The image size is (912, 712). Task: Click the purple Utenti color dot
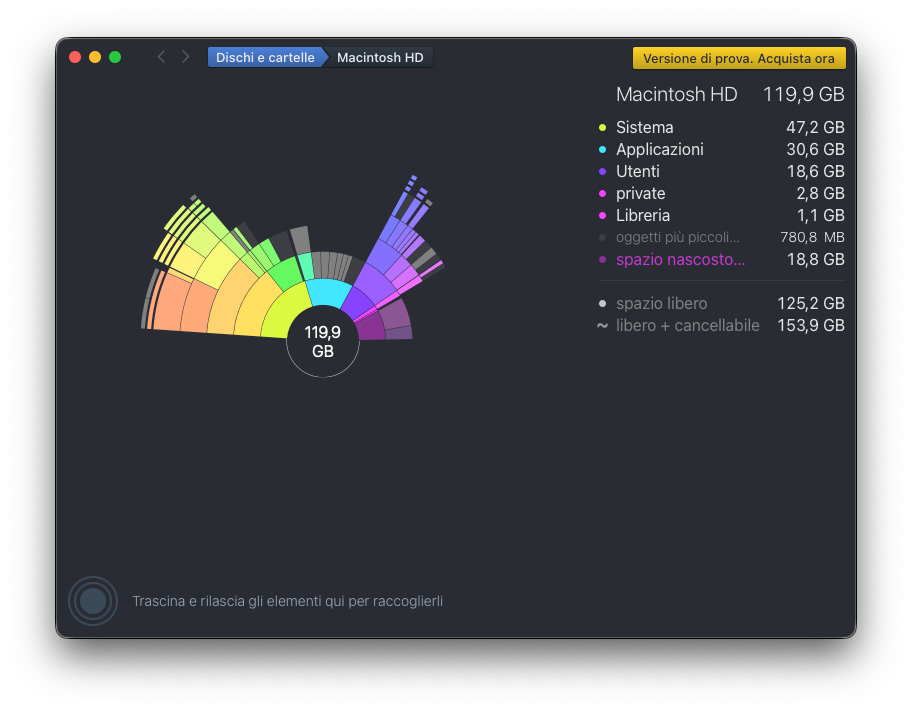tap(603, 172)
